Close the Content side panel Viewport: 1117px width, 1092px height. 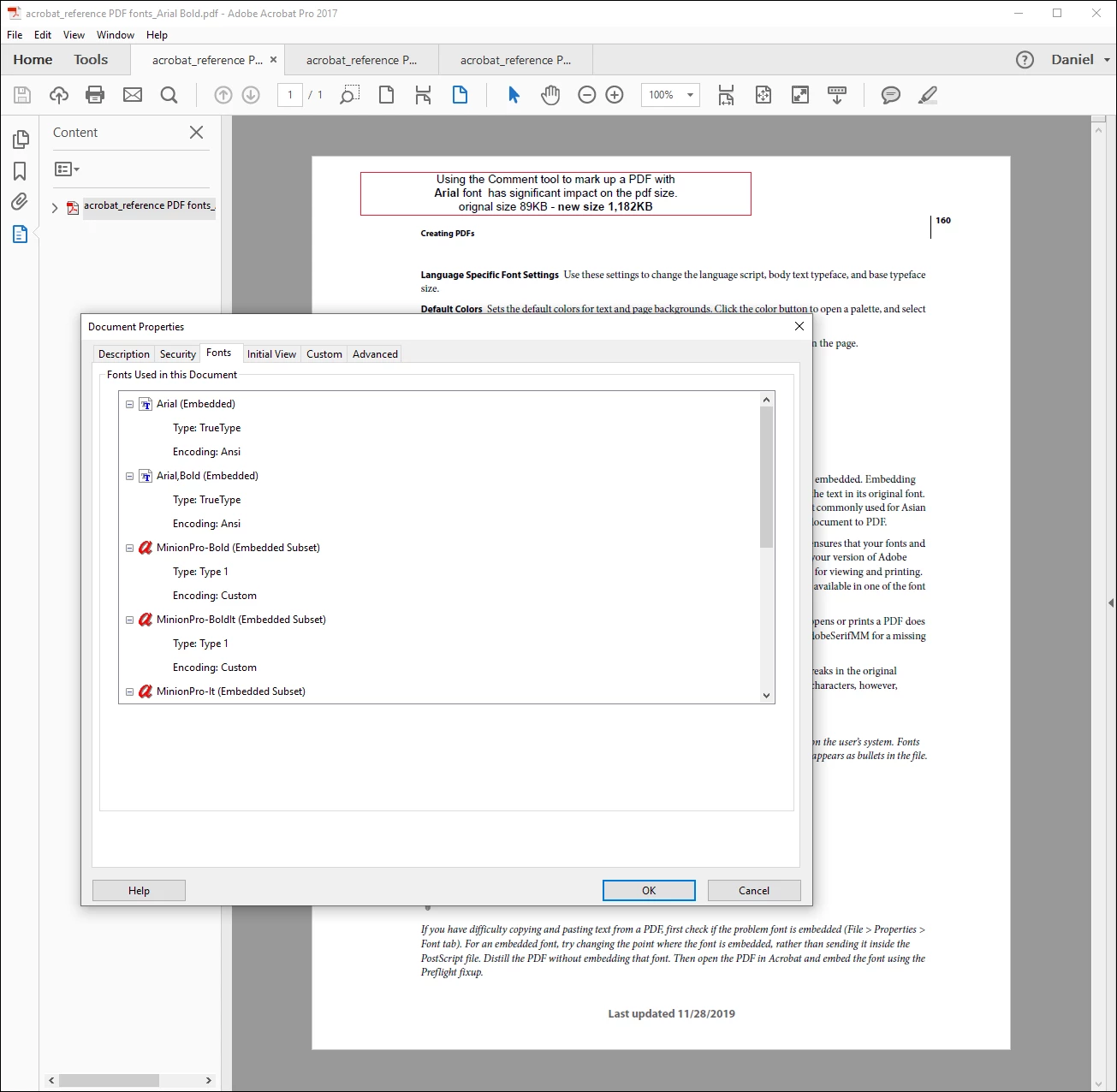(x=196, y=133)
